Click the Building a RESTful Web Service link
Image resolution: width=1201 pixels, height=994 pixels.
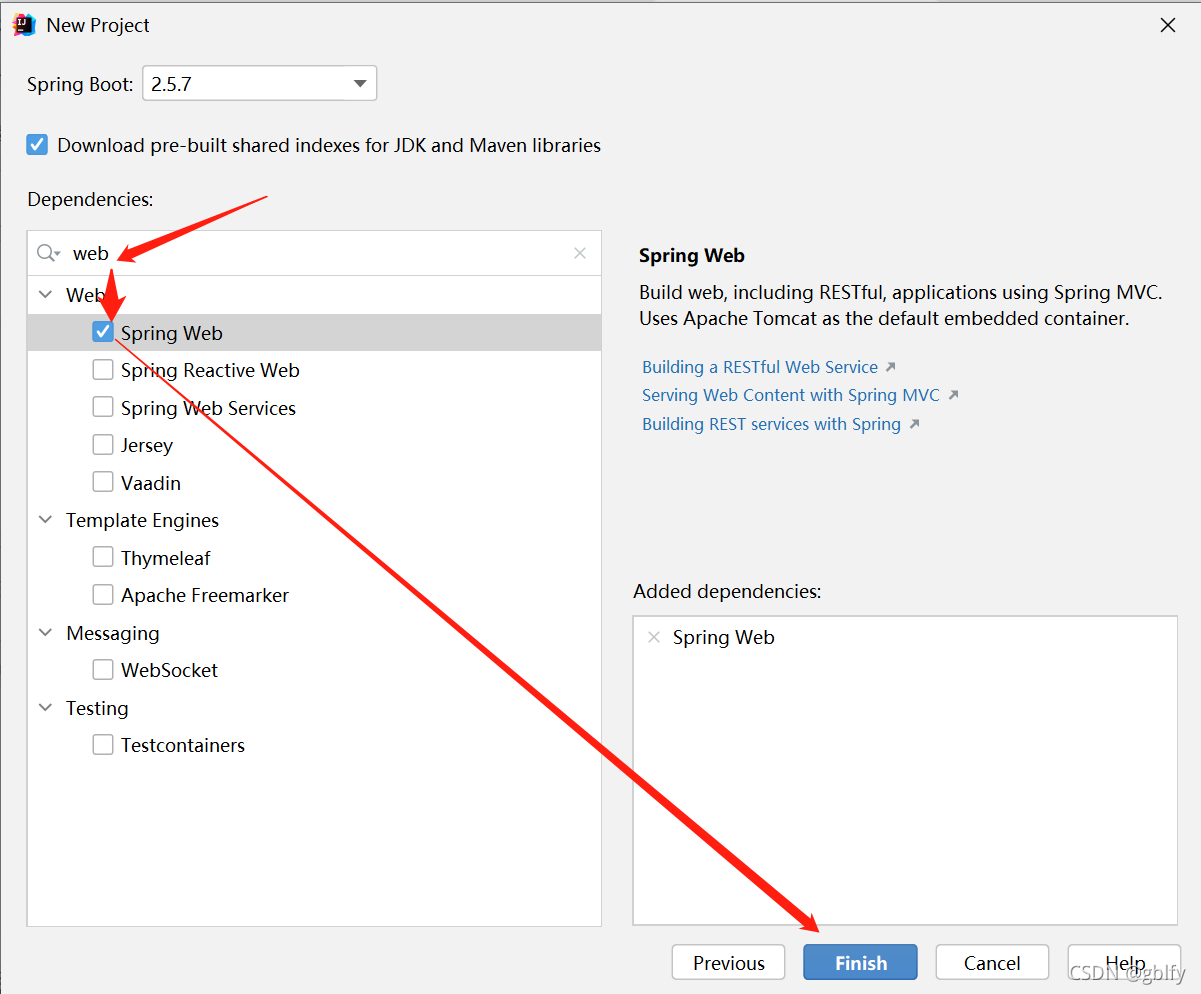pyautogui.click(x=760, y=367)
